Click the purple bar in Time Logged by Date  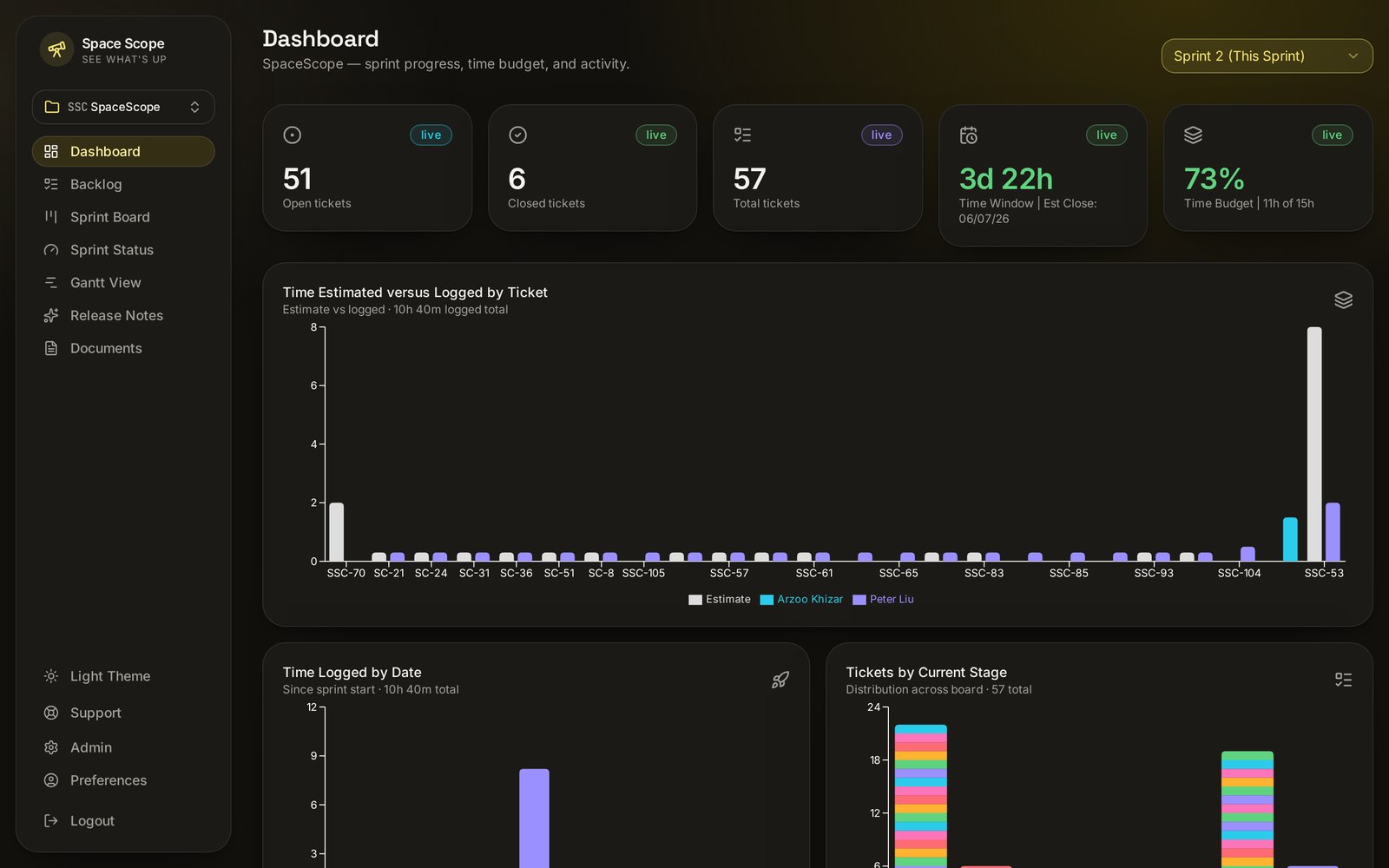(x=534, y=819)
